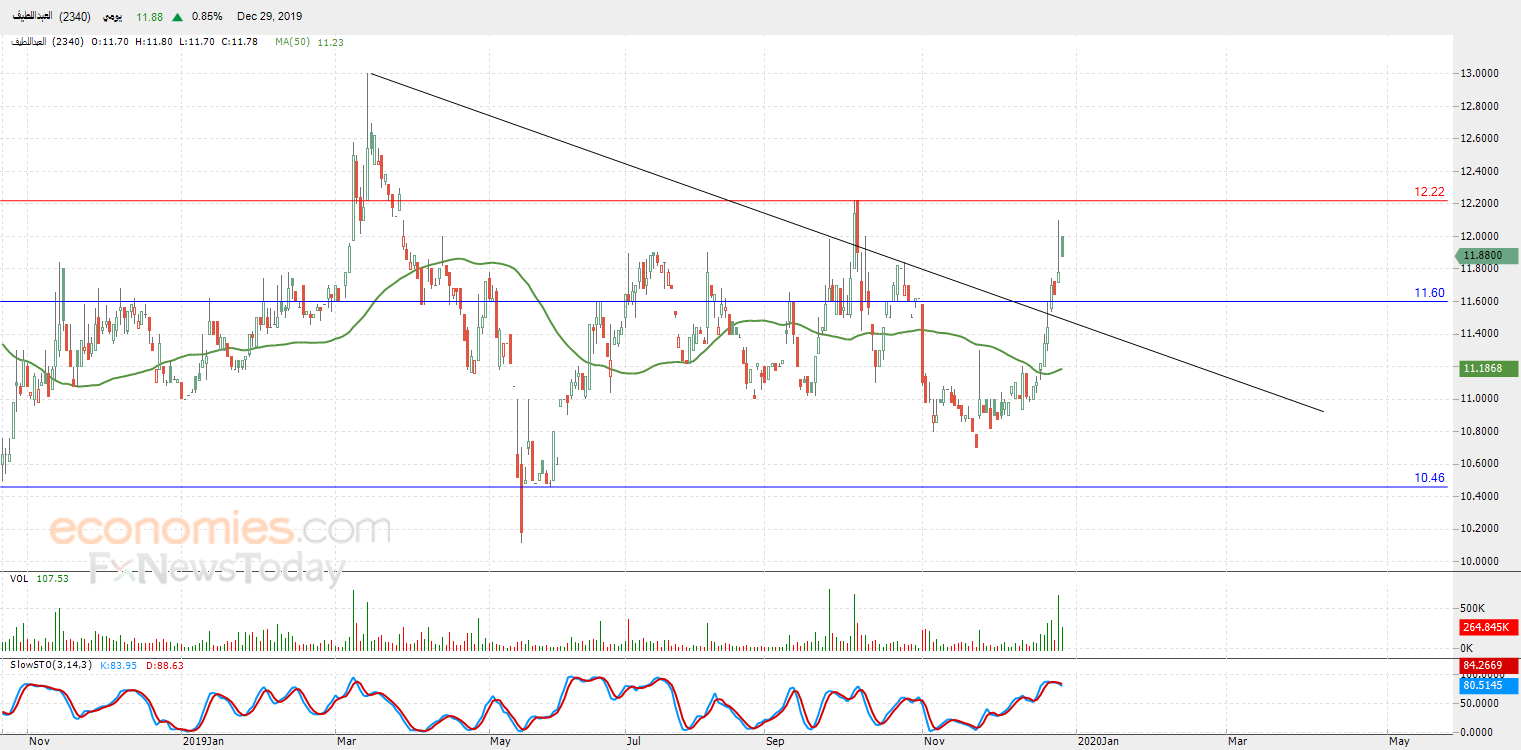
Task: Click the 2019Jan time axis label
Action: click(203, 741)
